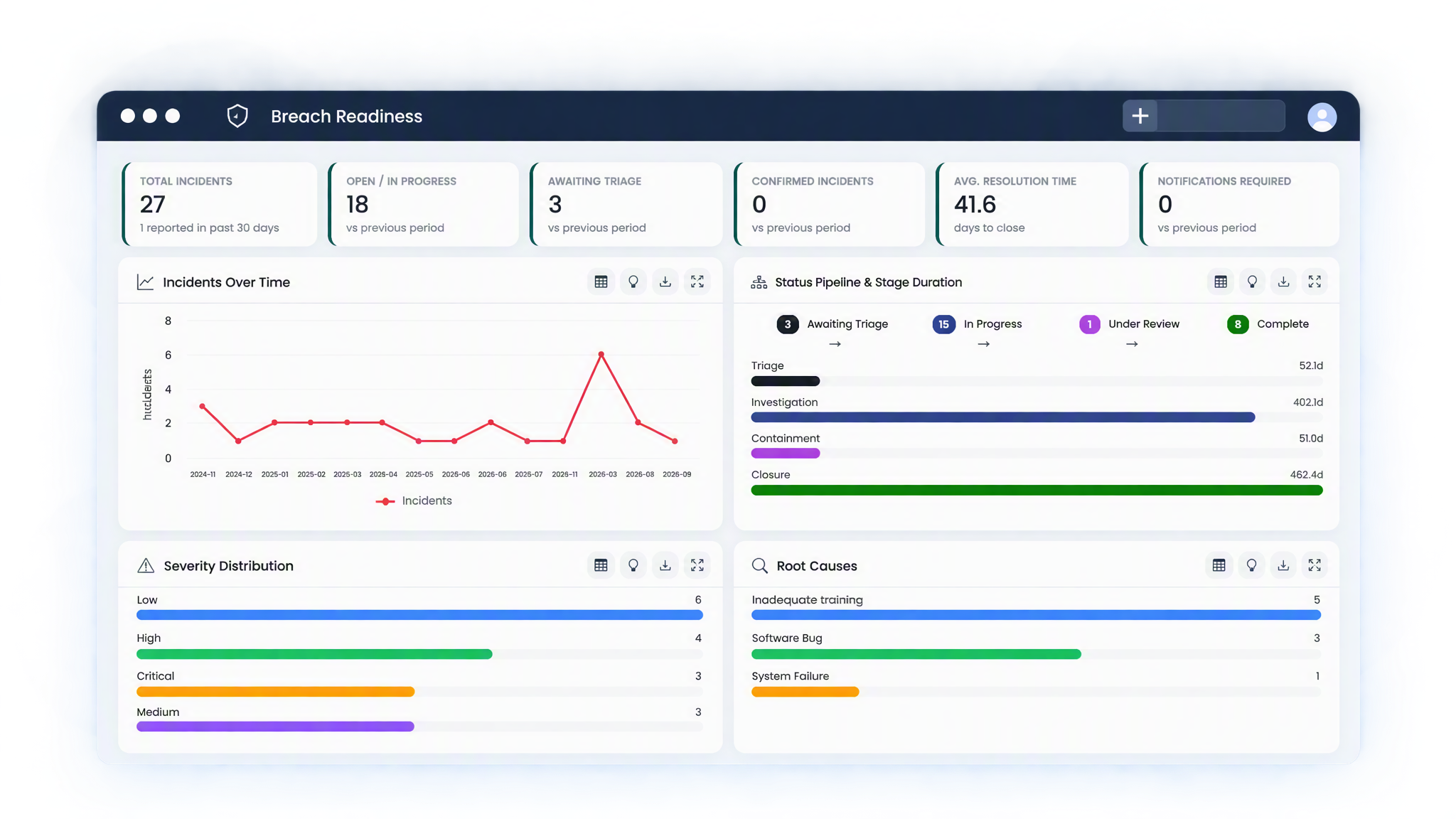This screenshot has height=819, width=1456.
Task: Show table view for Root Causes
Action: pyautogui.click(x=1219, y=565)
